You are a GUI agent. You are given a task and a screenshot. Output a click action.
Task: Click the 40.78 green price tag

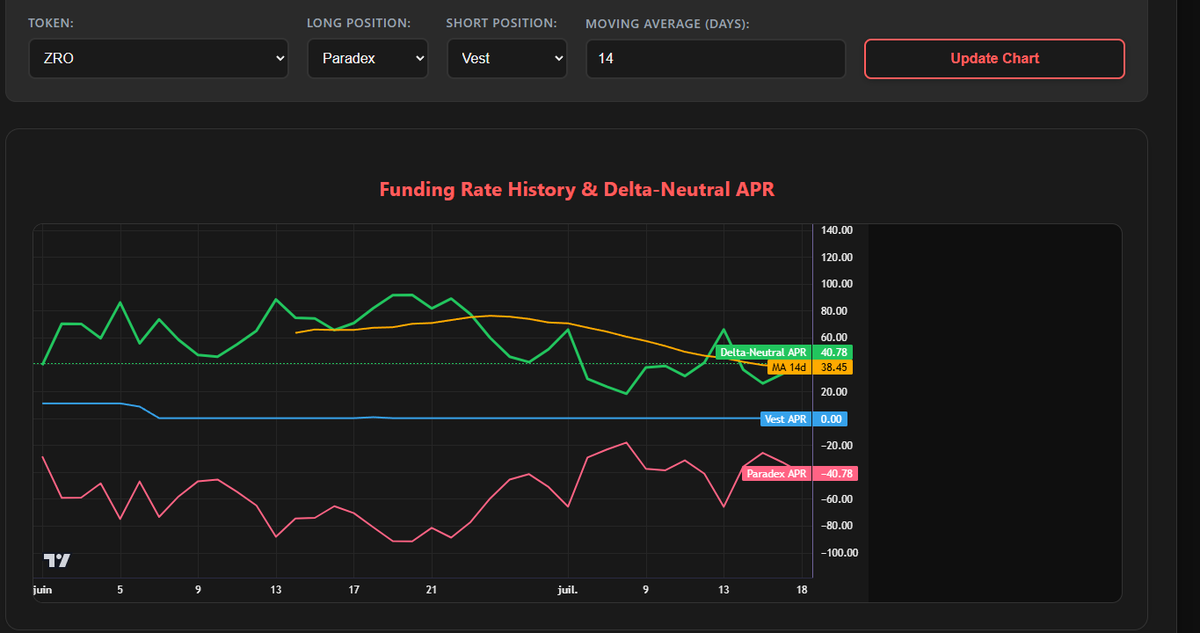(x=833, y=352)
